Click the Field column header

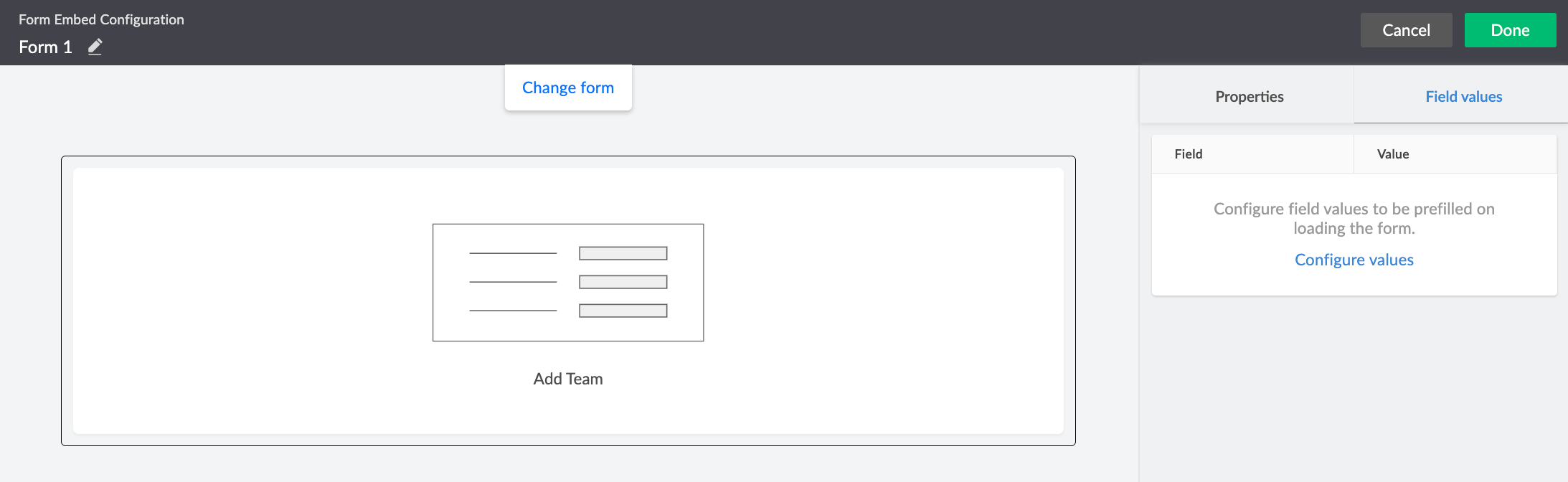click(1189, 154)
